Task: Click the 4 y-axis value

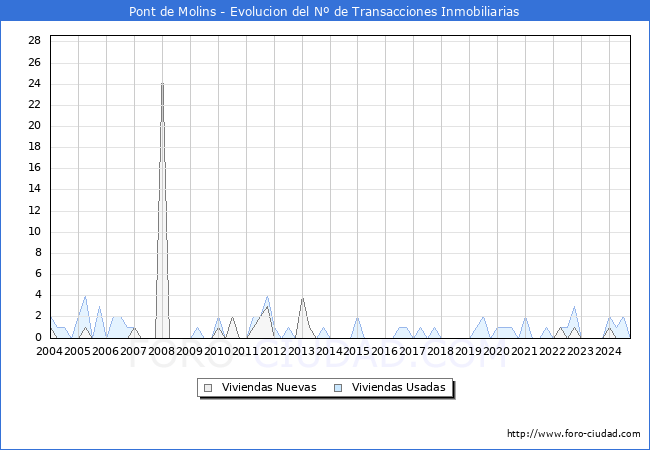Action: tap(38, 295)
